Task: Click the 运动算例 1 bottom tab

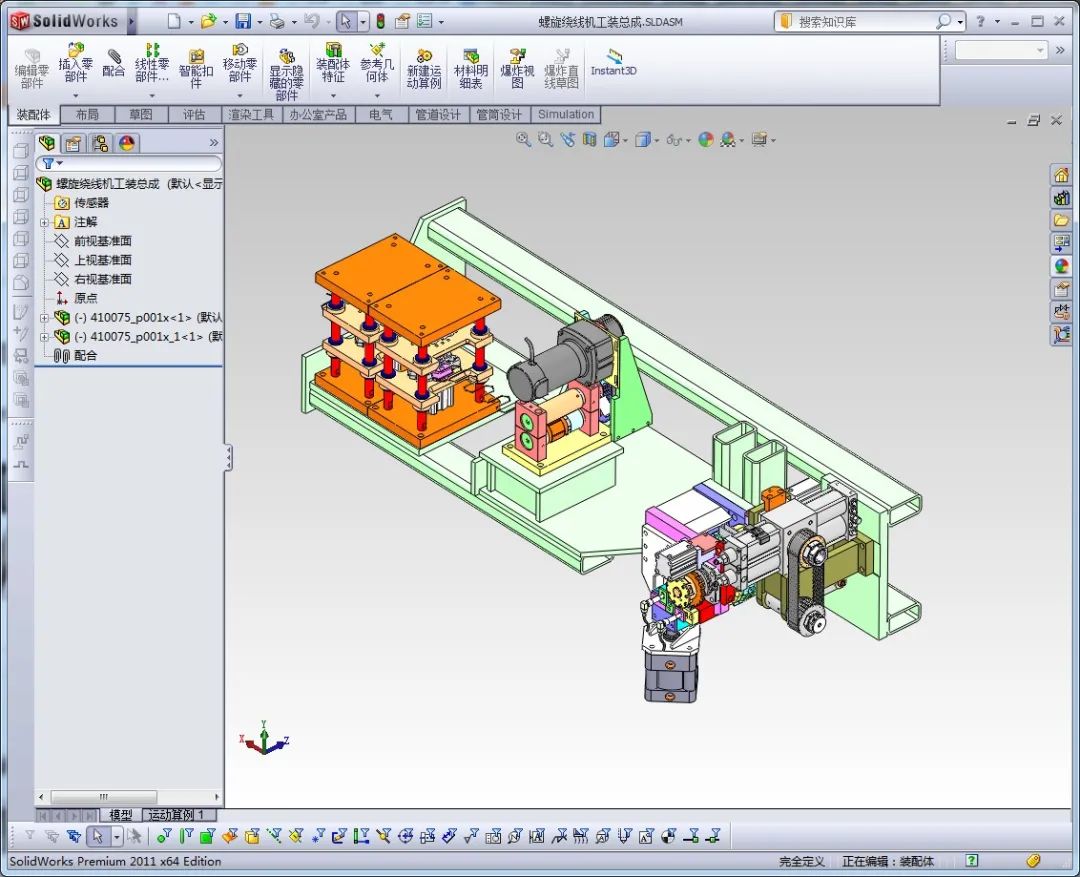Action: click(x=178, y=815)
